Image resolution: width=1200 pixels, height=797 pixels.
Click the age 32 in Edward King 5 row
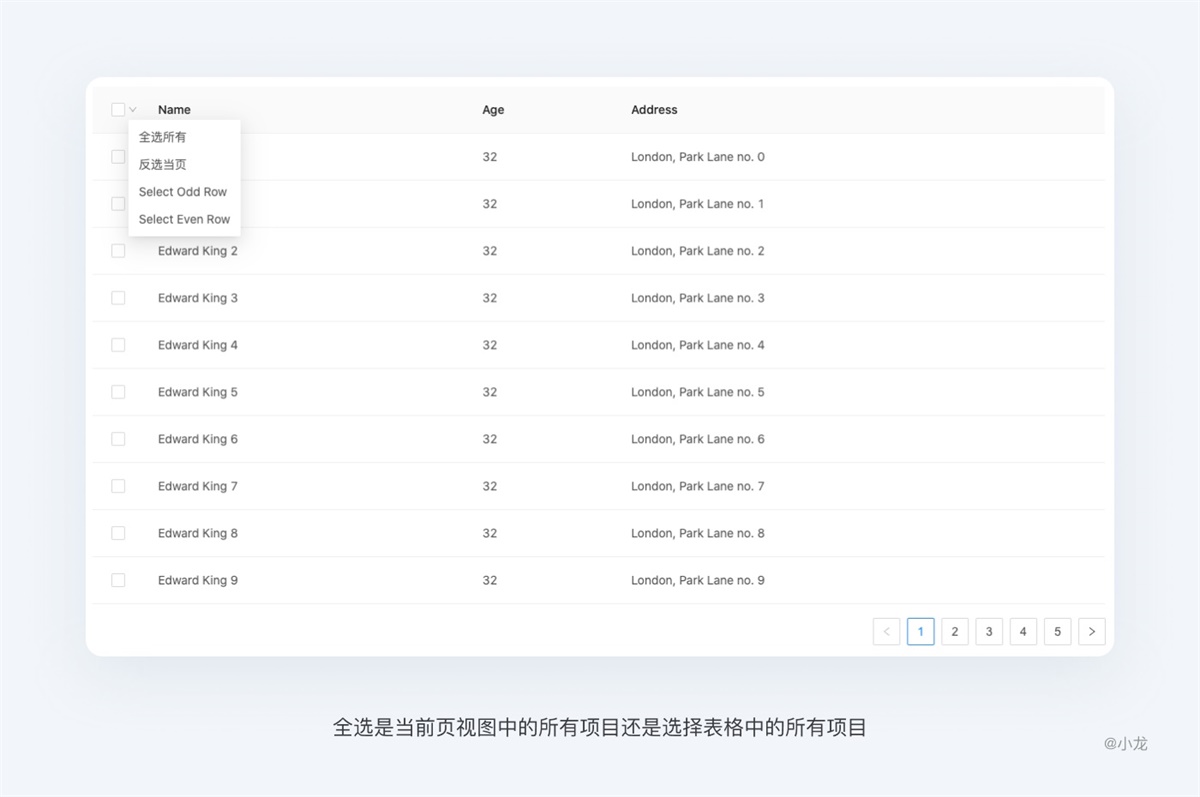(x=490, y=392)
